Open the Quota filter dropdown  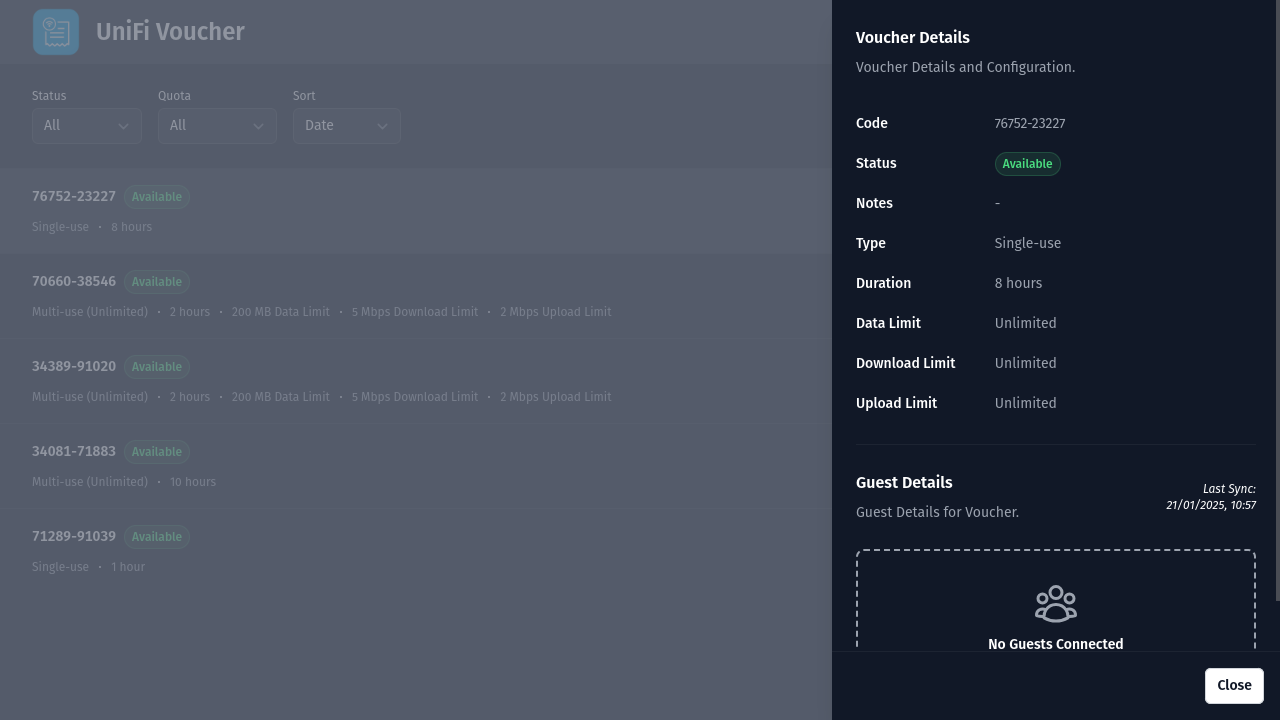point(217,126)
